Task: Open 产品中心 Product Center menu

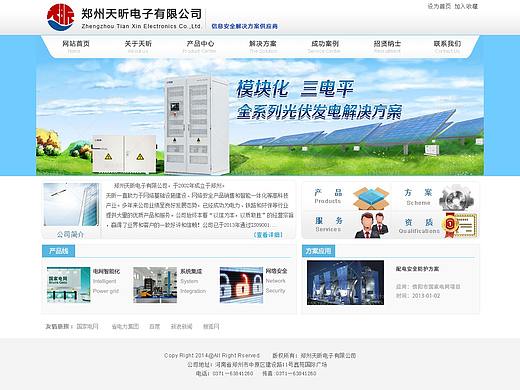Action: coord(200,47)
